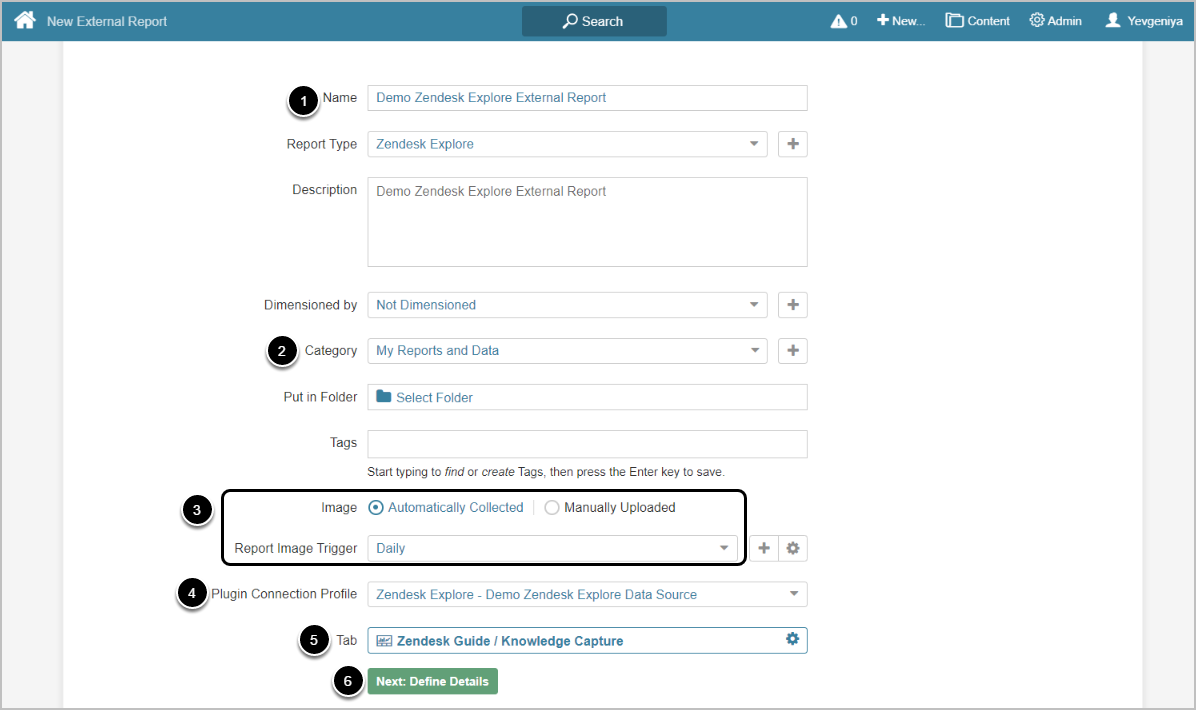Add new Report Image Trigger plus icon
Image resolution: width=1196 pixels, height=710 pixels.
tap(764, 548)
